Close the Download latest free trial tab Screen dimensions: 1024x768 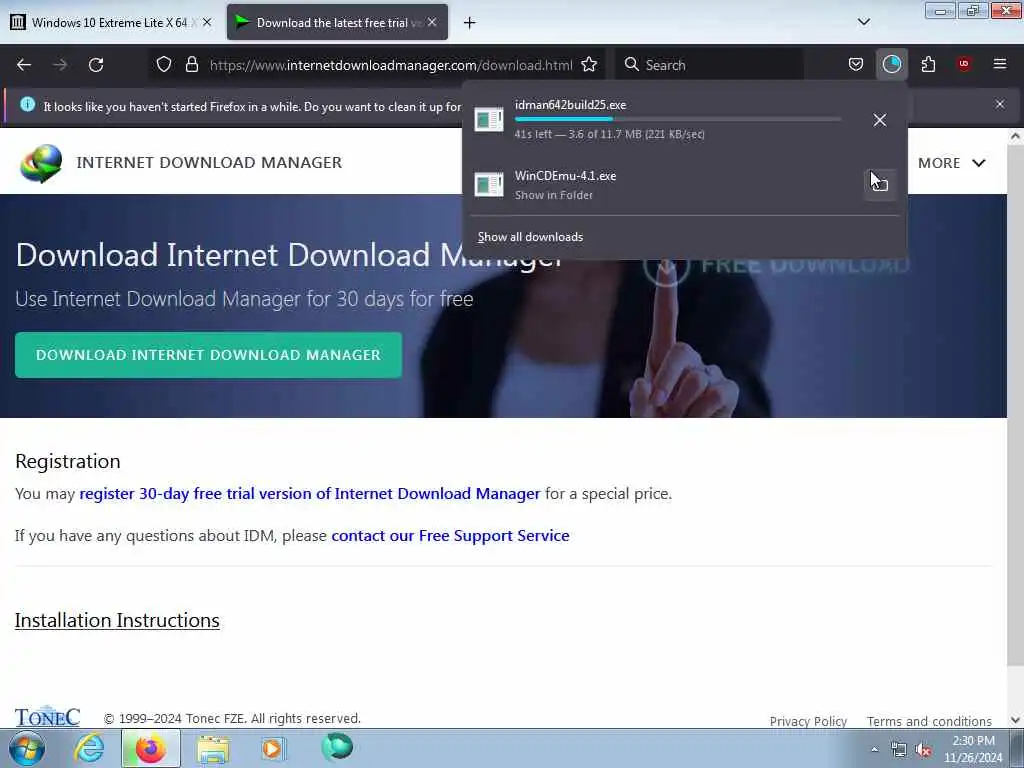point(432,22)
